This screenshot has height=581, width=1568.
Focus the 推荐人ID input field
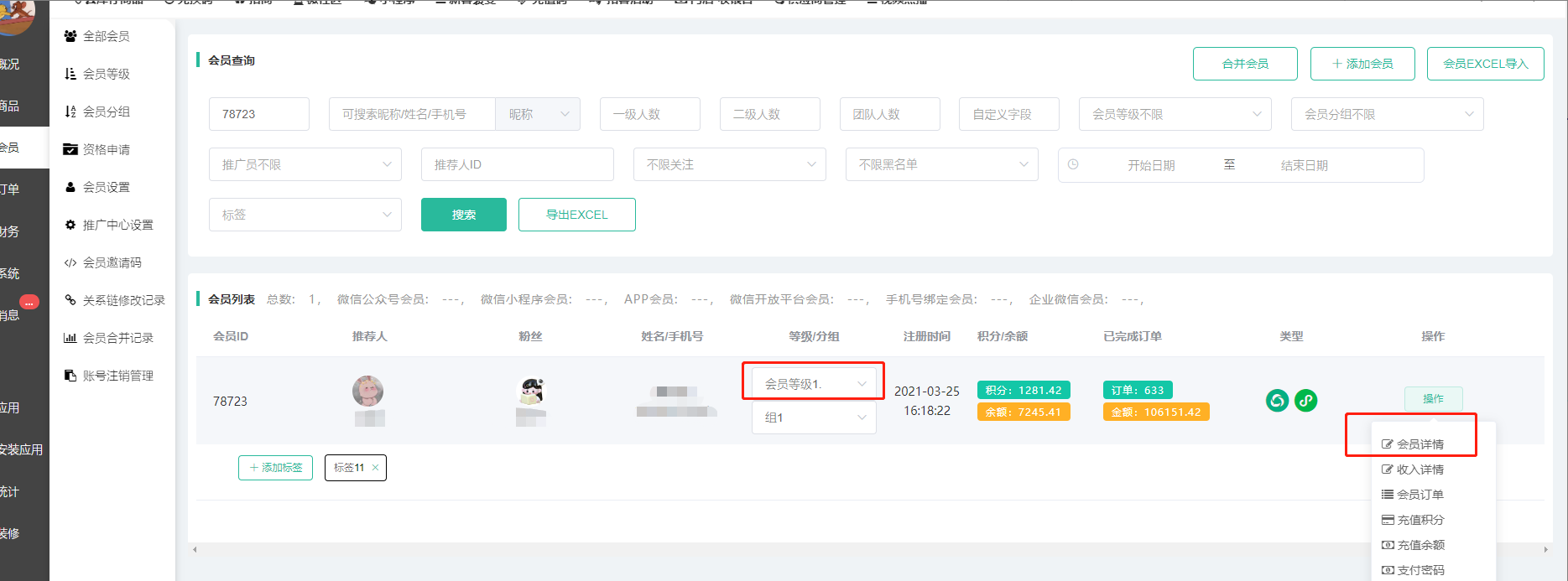click(517, 165)
